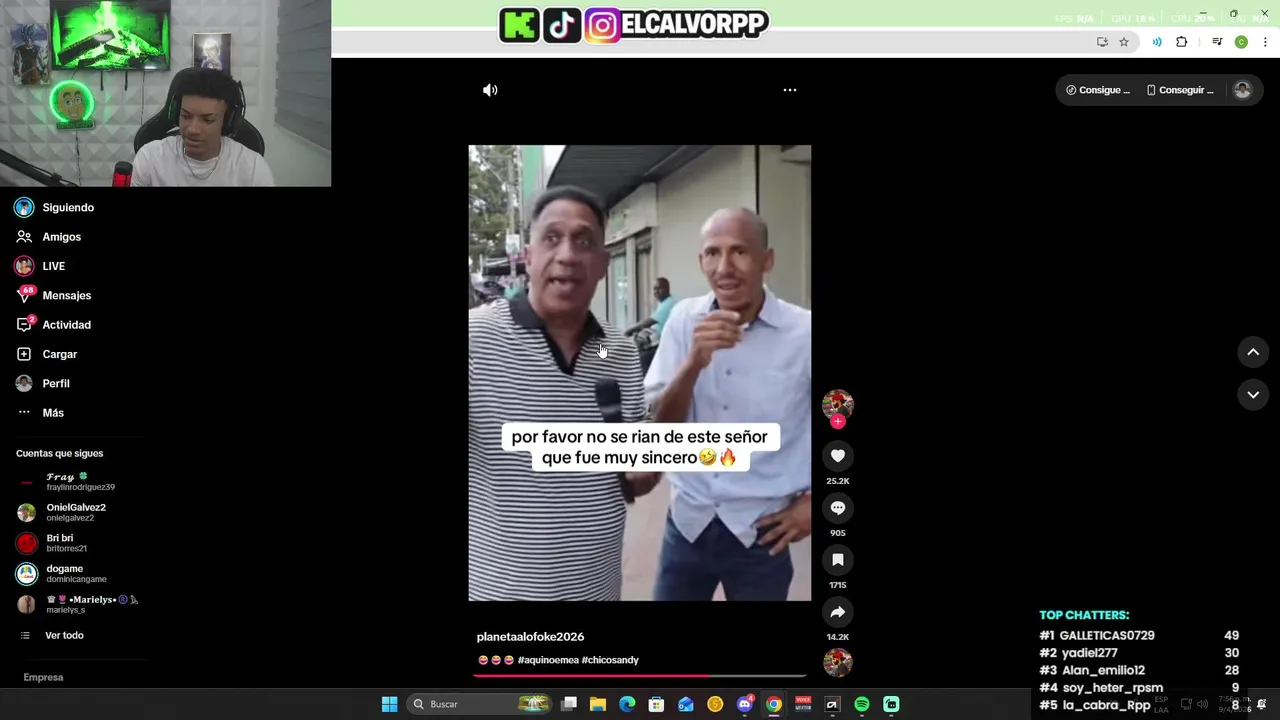The height and width of the screenshot is (720, 1280).
Task: Open the comments bubble showing 905
Action: point(838,508)
